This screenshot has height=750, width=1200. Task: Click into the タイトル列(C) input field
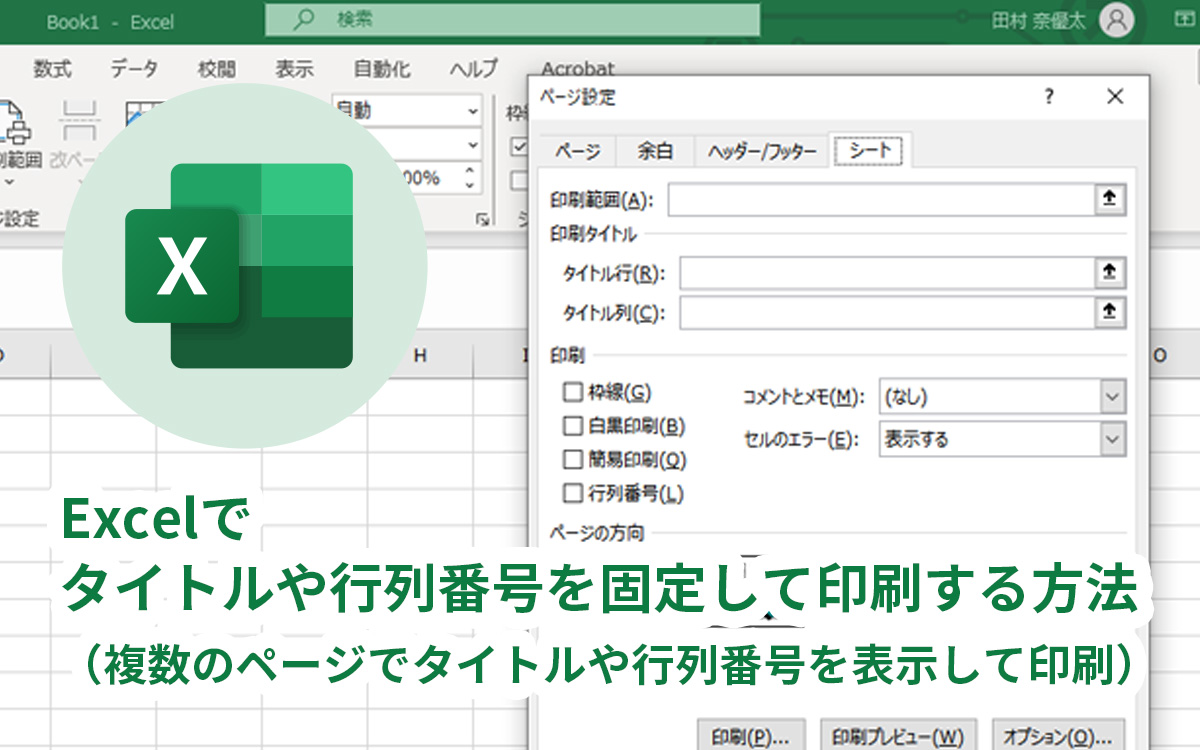888,312
